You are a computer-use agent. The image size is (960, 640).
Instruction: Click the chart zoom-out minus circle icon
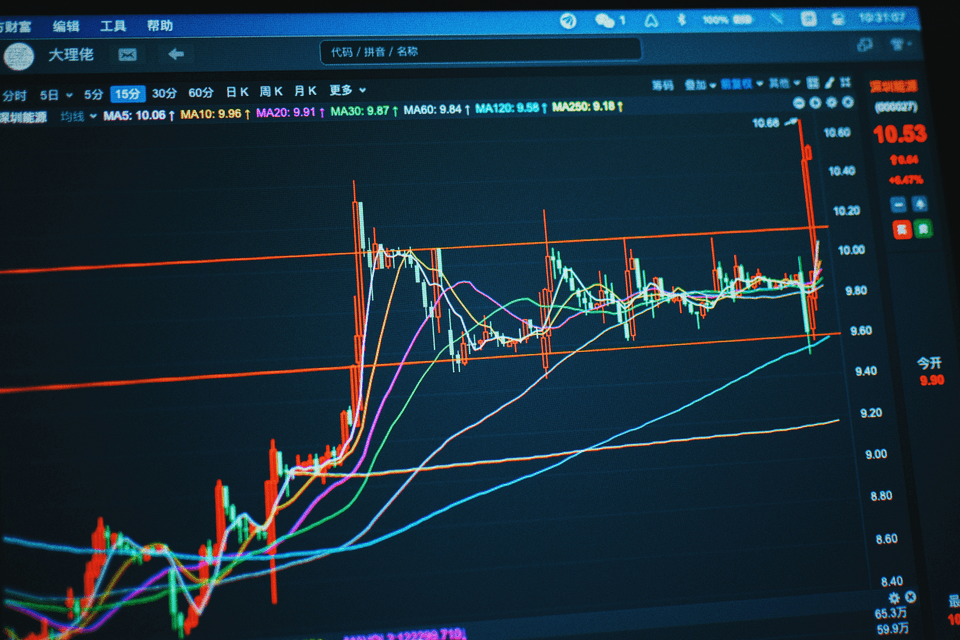click(799, 102)
